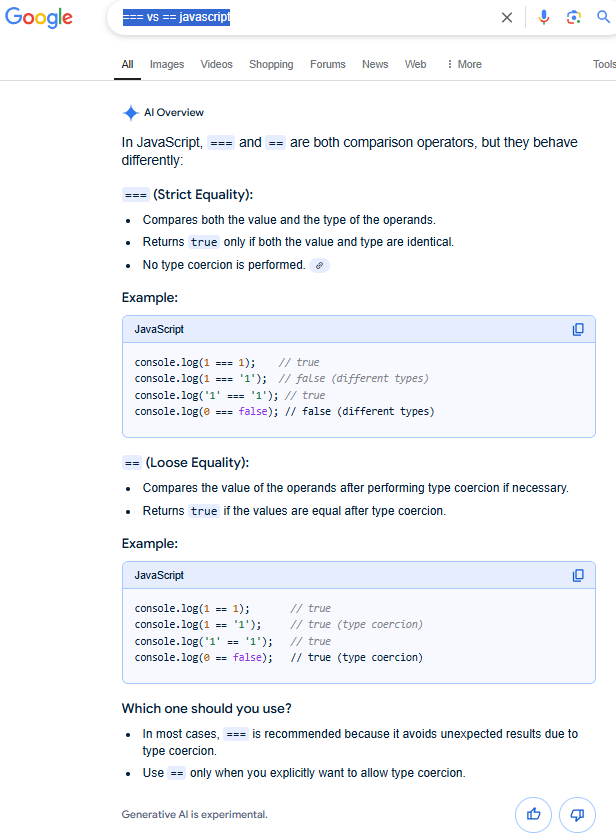Give AI Overview a thumbs down
Image resolution: width=616 pixels, height=835 pixels.
[x=577, y=814]
